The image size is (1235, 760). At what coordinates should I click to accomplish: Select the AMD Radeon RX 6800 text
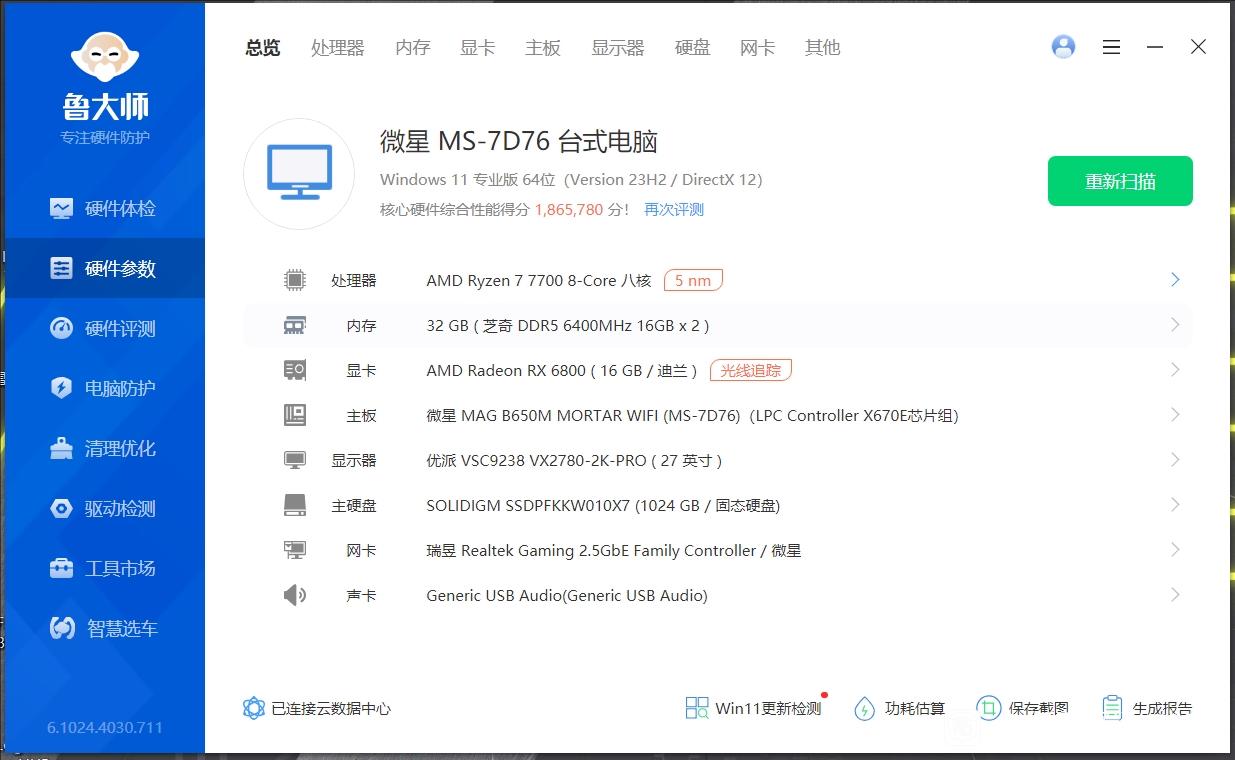(x=562, y=371)
